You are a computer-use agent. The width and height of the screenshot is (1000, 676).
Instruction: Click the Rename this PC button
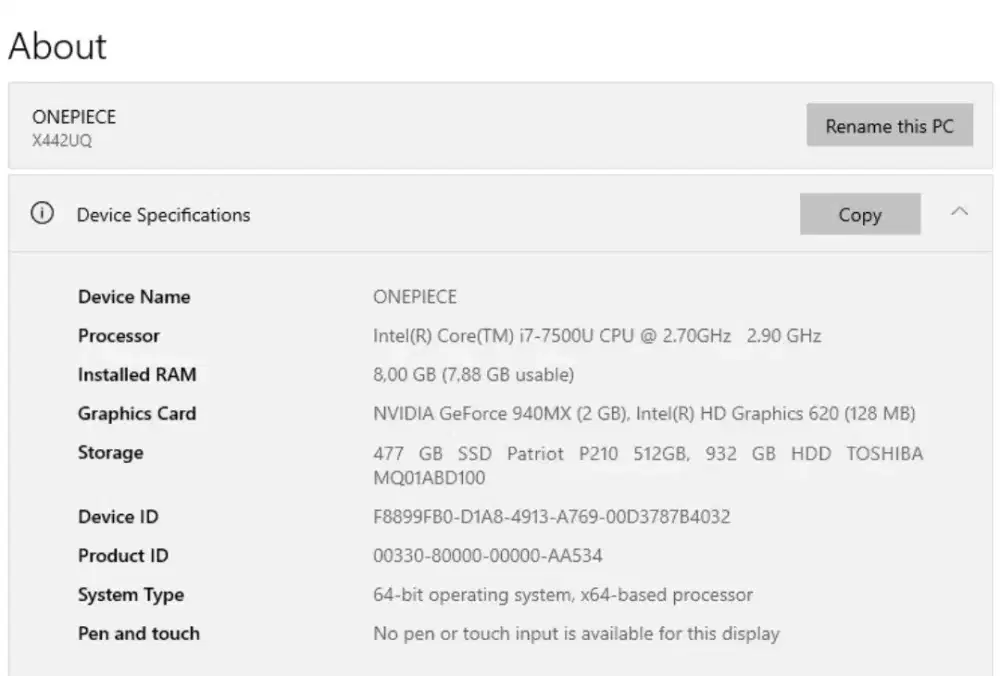click(x=889, y=125)
